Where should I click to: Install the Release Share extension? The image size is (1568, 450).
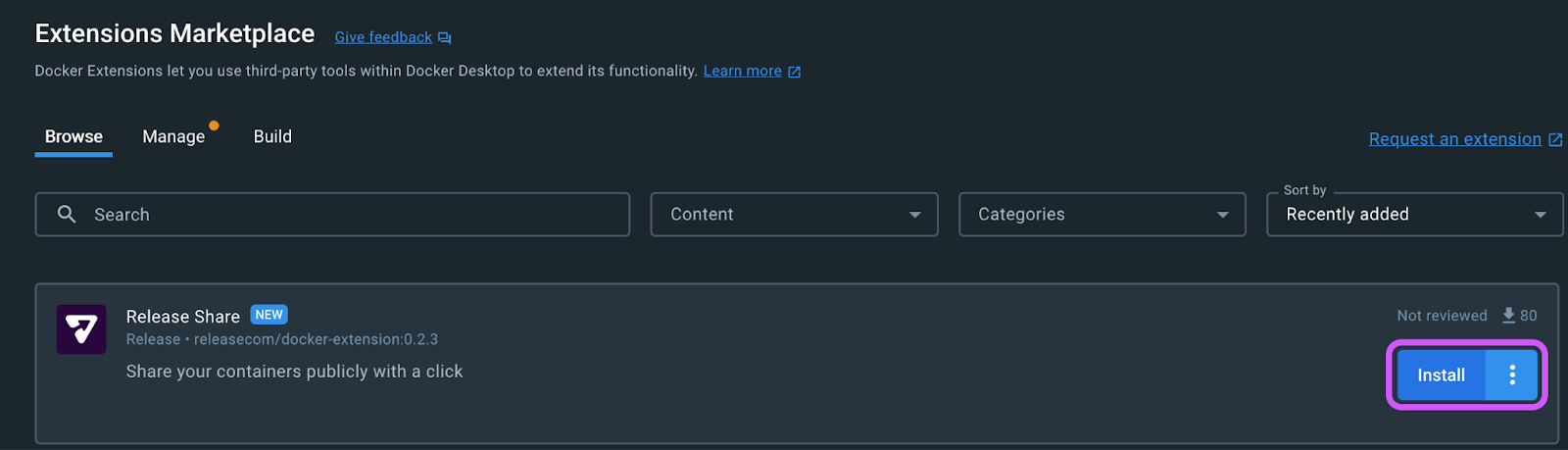coord(1441,375)
